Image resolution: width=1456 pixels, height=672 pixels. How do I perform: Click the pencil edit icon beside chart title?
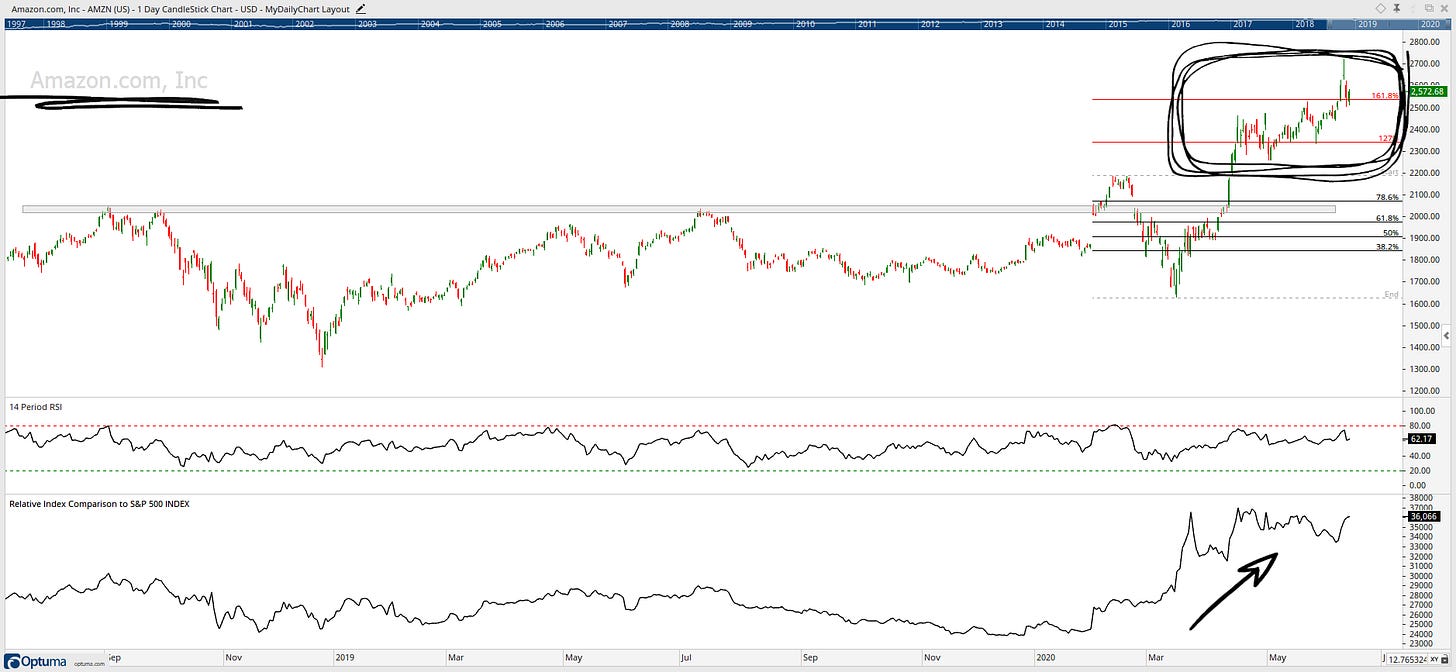pyautogui.click(x=360, y=8)
